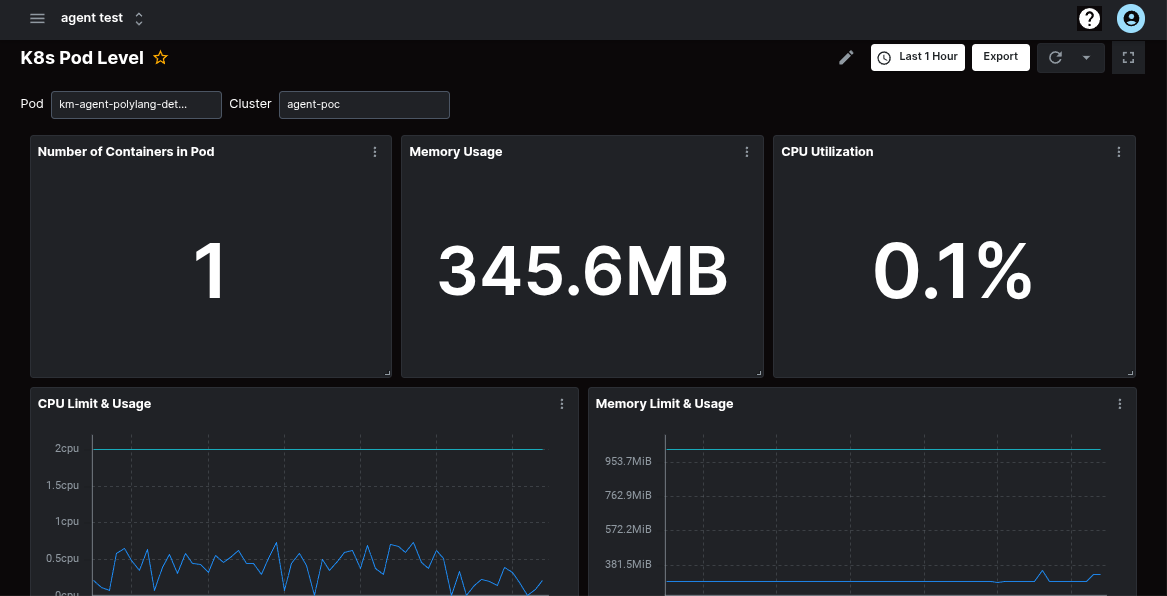This screenshot has width=1167, height=596.
Task: Open the Last 1 Hour time picker
Action: (x=917, y=57)
